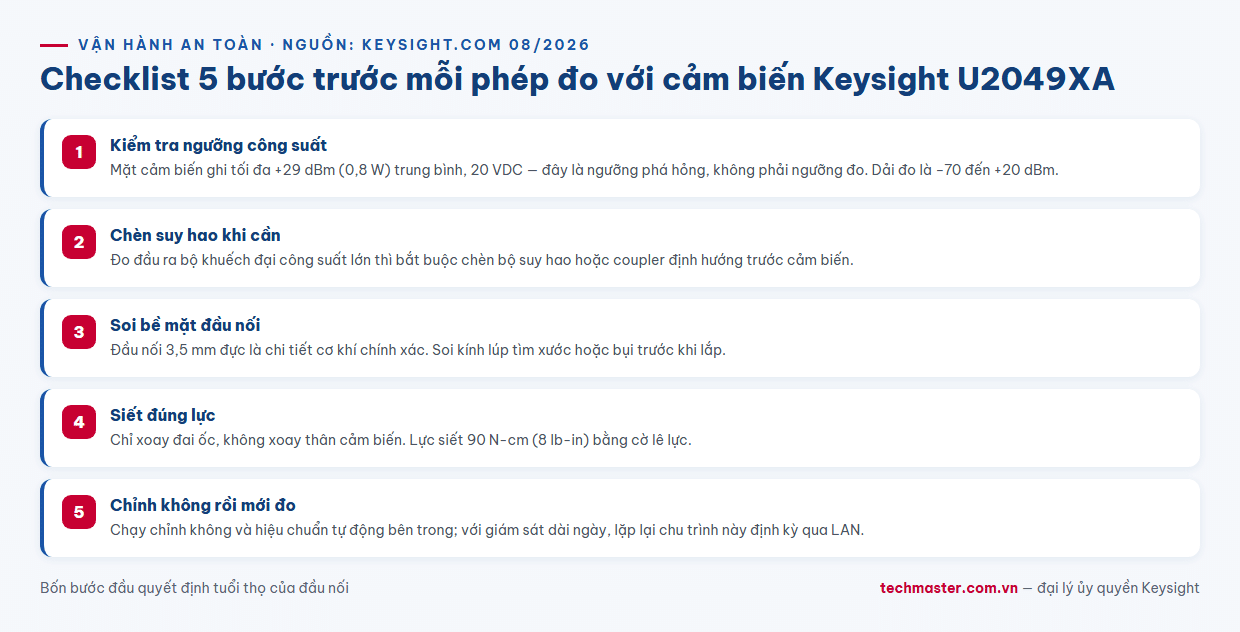Screen dimensions: 1240x632
Task: Select heading "Soi bề mặt đầu nối"
Action: 185,326
